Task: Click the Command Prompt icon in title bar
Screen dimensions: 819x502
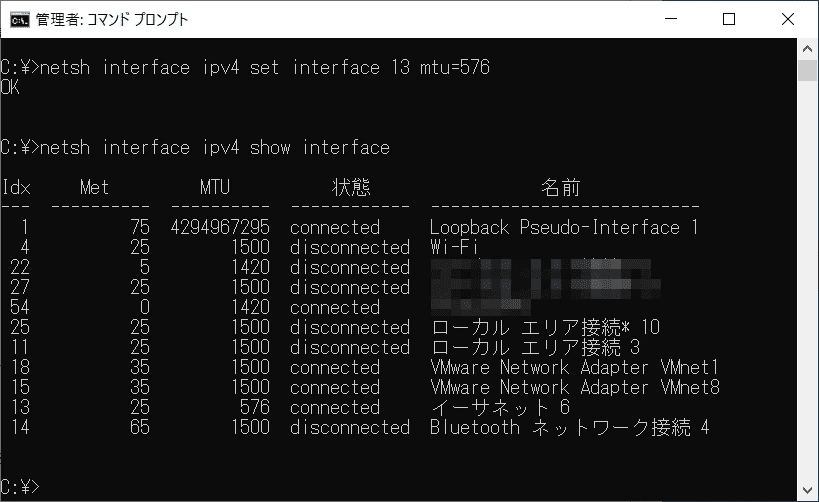Action: [x=20, y=20]
